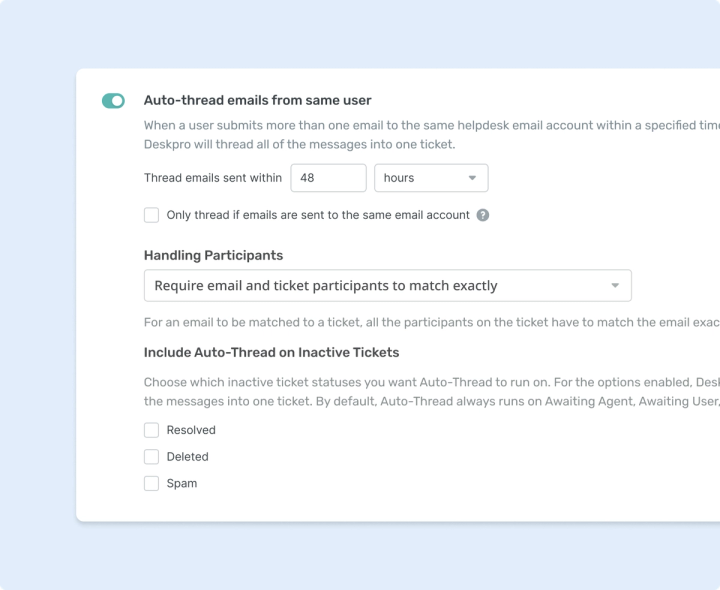This screenshot has width=720, height=590.
Task: Click the 'Auto-thread emails from same user' heading
Action: [x=258, y=100]
